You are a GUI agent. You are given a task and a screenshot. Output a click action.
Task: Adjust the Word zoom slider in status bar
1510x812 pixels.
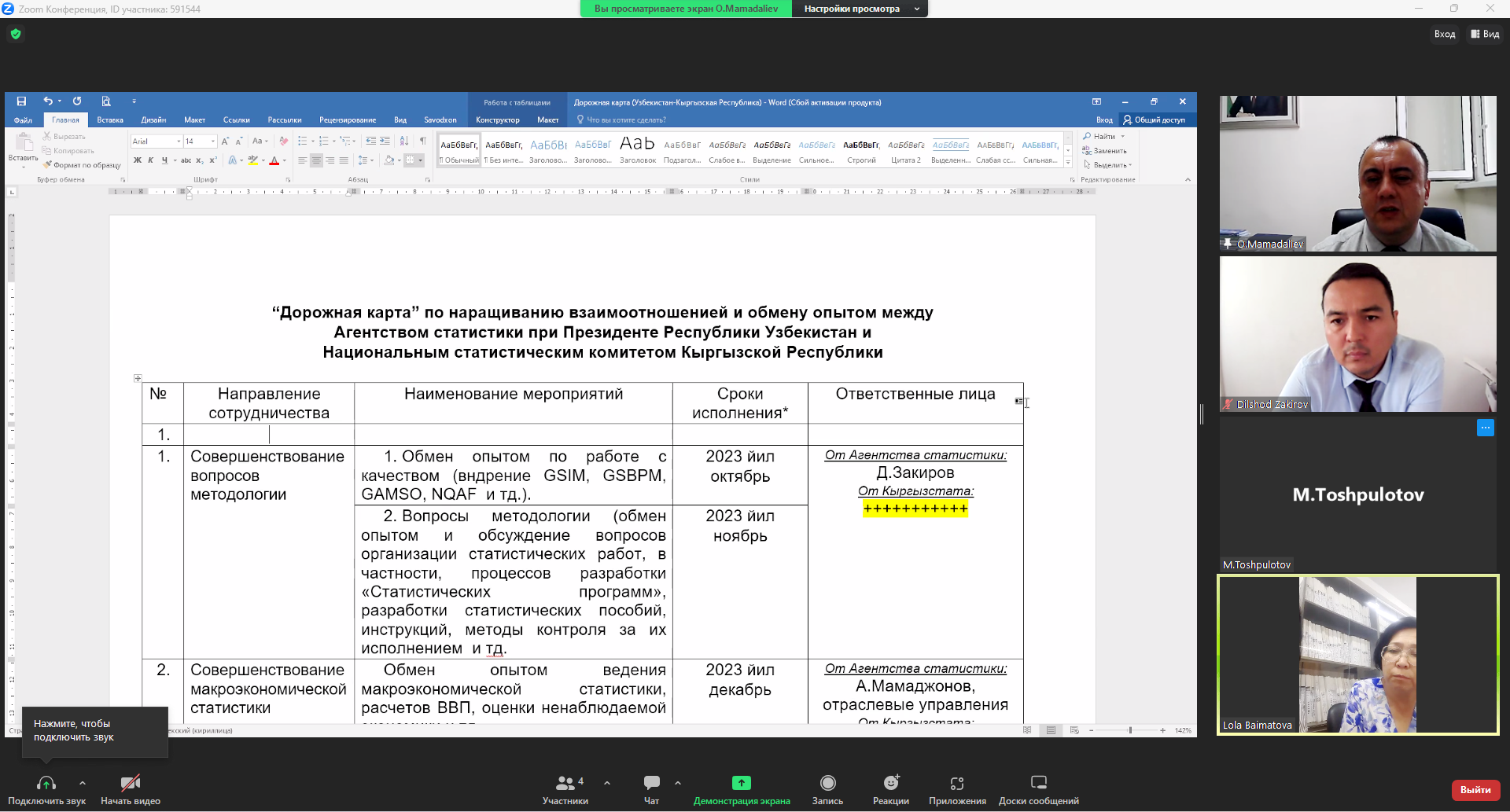click(1129, 730)
